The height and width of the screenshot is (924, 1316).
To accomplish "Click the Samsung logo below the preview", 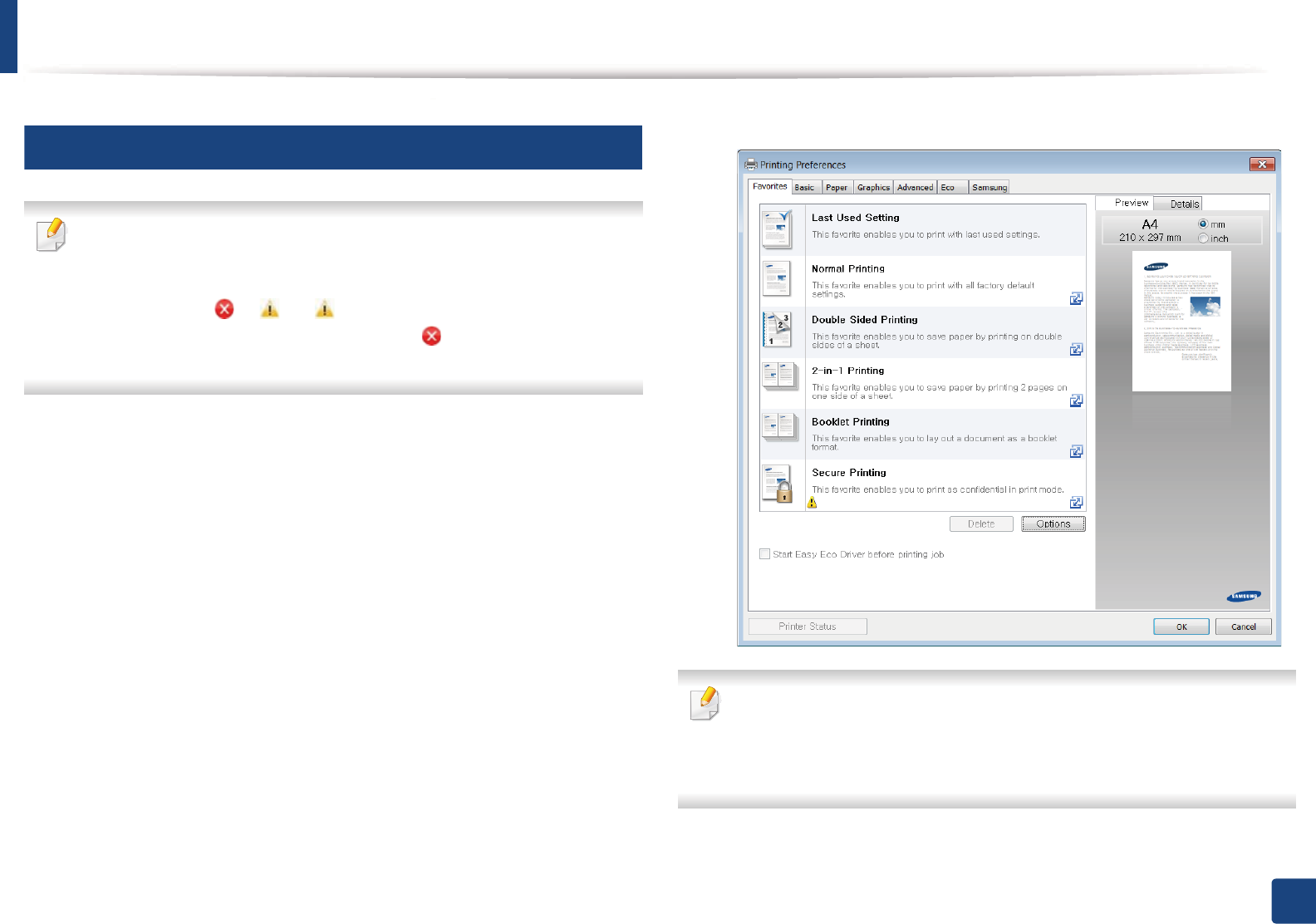I will click(1244, 596).
